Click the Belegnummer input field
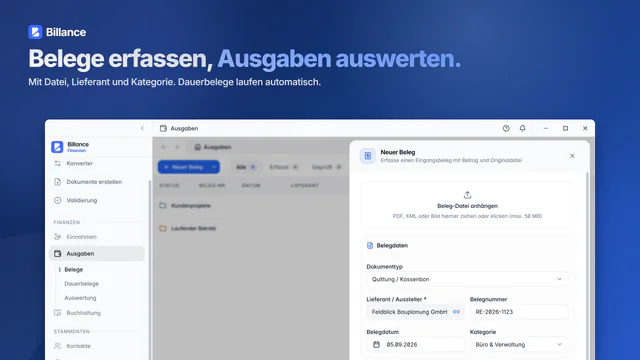This screenshot has height=360, width=640. (519, 312)
